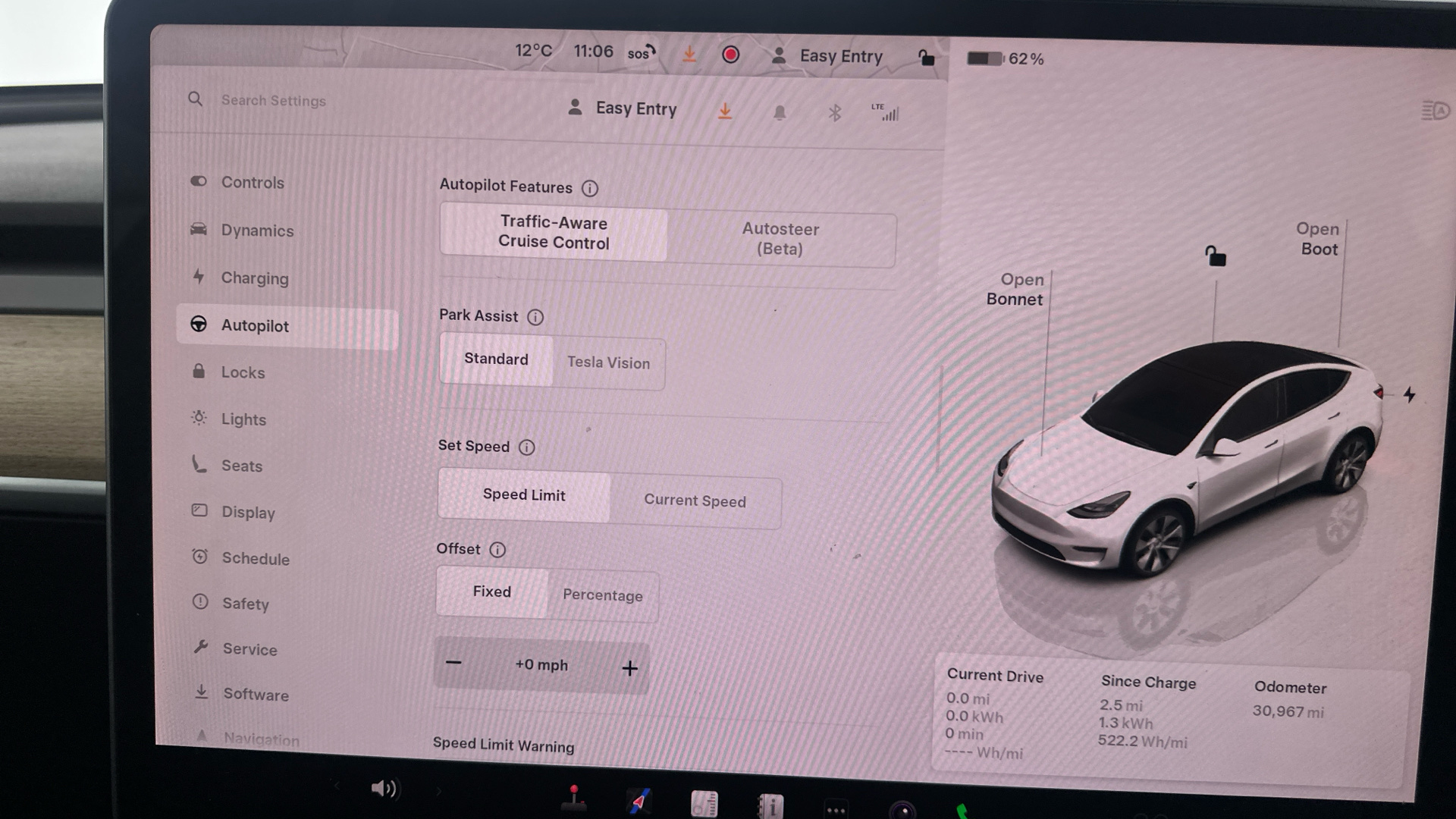
Task: Tap the Park Assist info icon
Action: coord(535,317)
